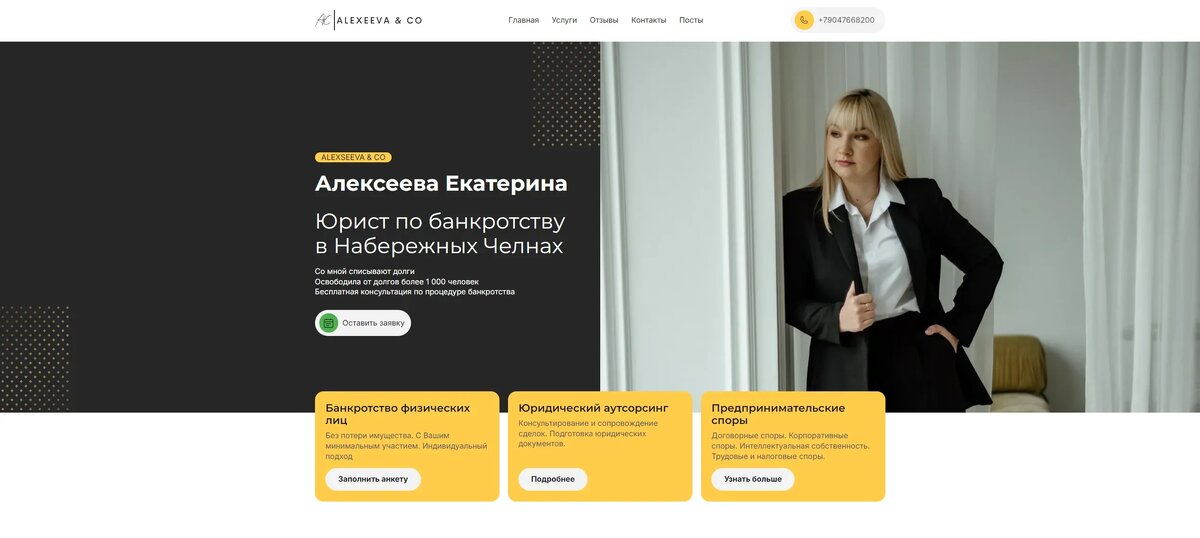Select the Посты menu item
This screenshot has height=538, width=1200.
point(691,20)
